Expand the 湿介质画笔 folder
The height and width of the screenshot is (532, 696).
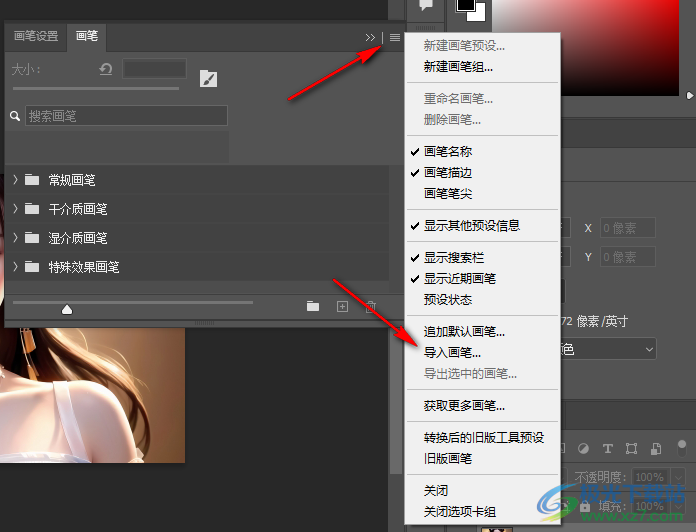click(x=16, y=237)
